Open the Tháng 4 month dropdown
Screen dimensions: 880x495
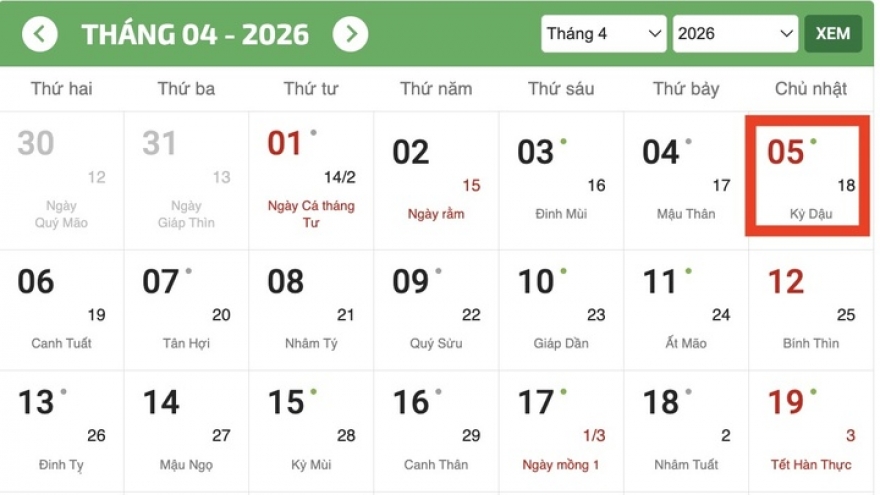[x=604, y=34]
